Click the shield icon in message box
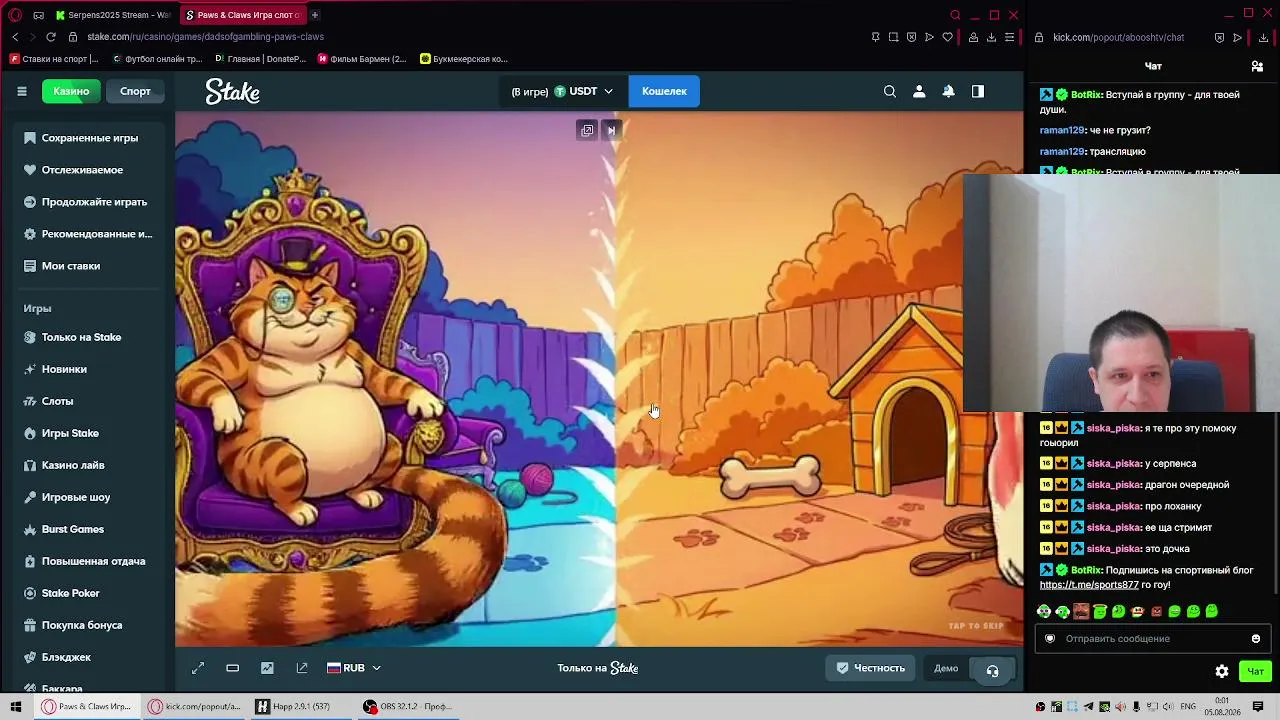The height and width of the screenshot is (720, 1280). click(1050, 639)
